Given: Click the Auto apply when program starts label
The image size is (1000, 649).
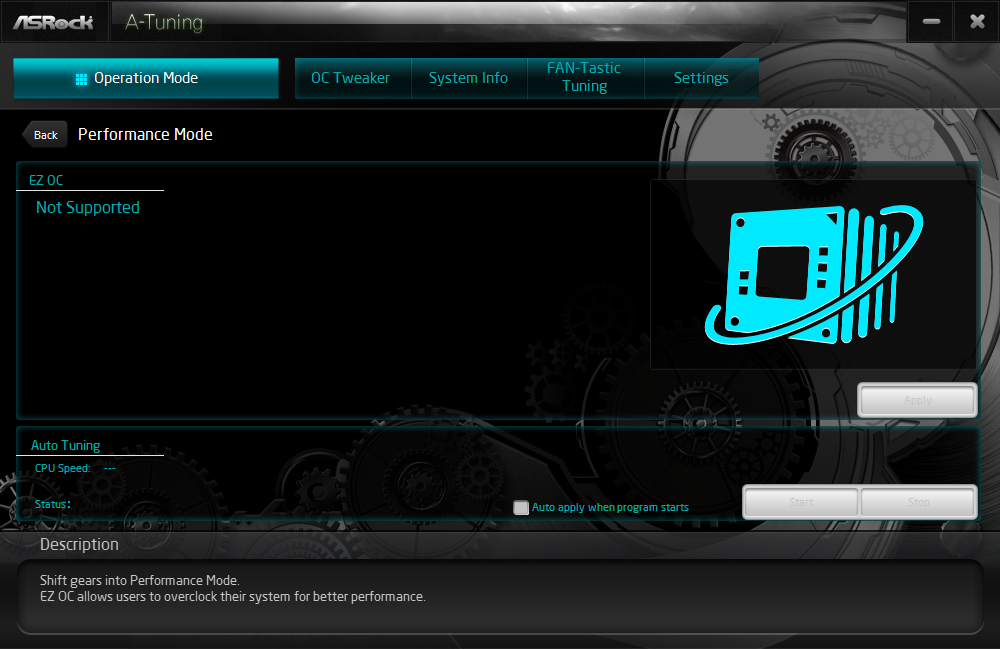Looking at the screenshot, I should 610,507.
